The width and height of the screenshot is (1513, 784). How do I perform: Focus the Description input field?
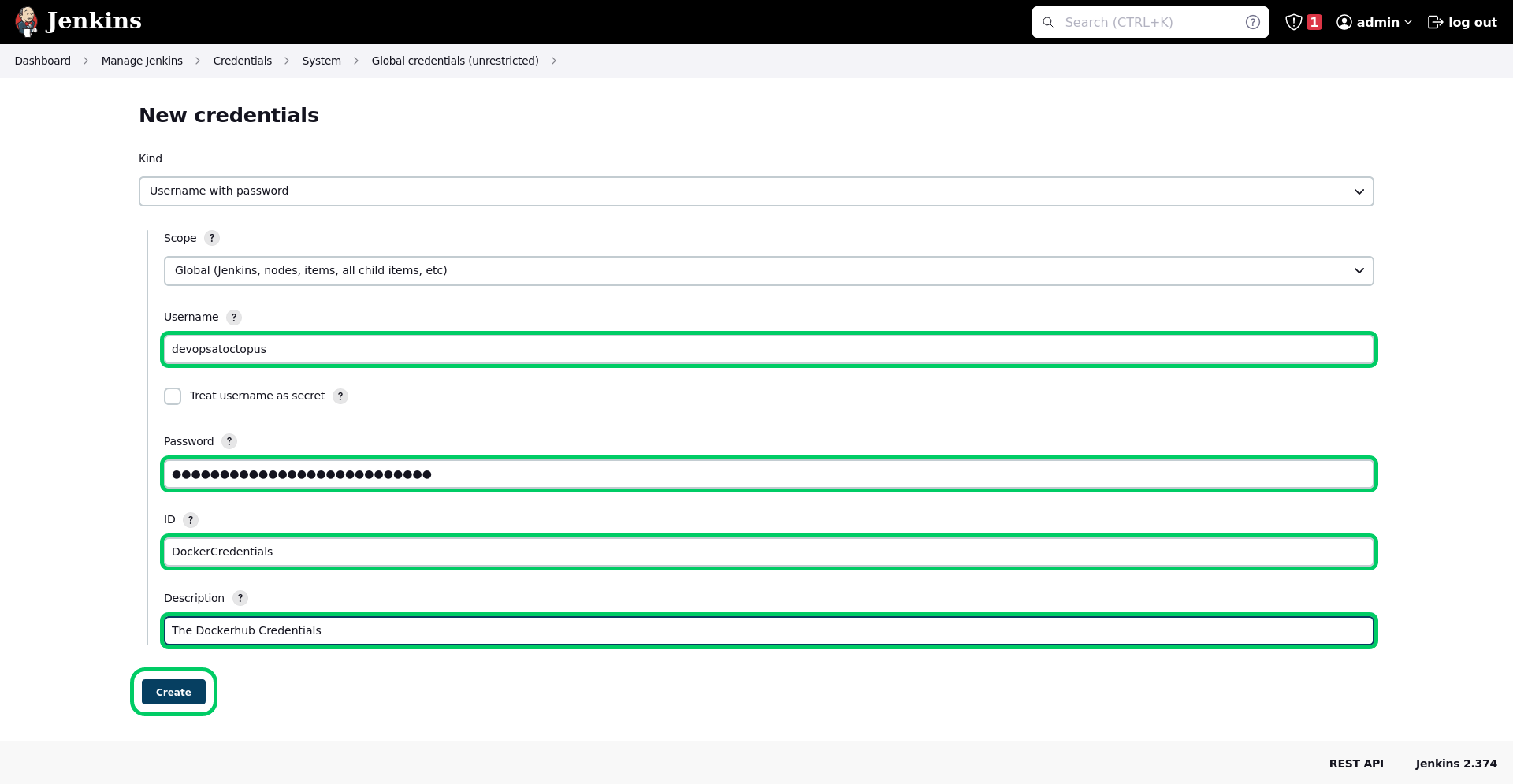pyautogui.click(x=769, y=630)
